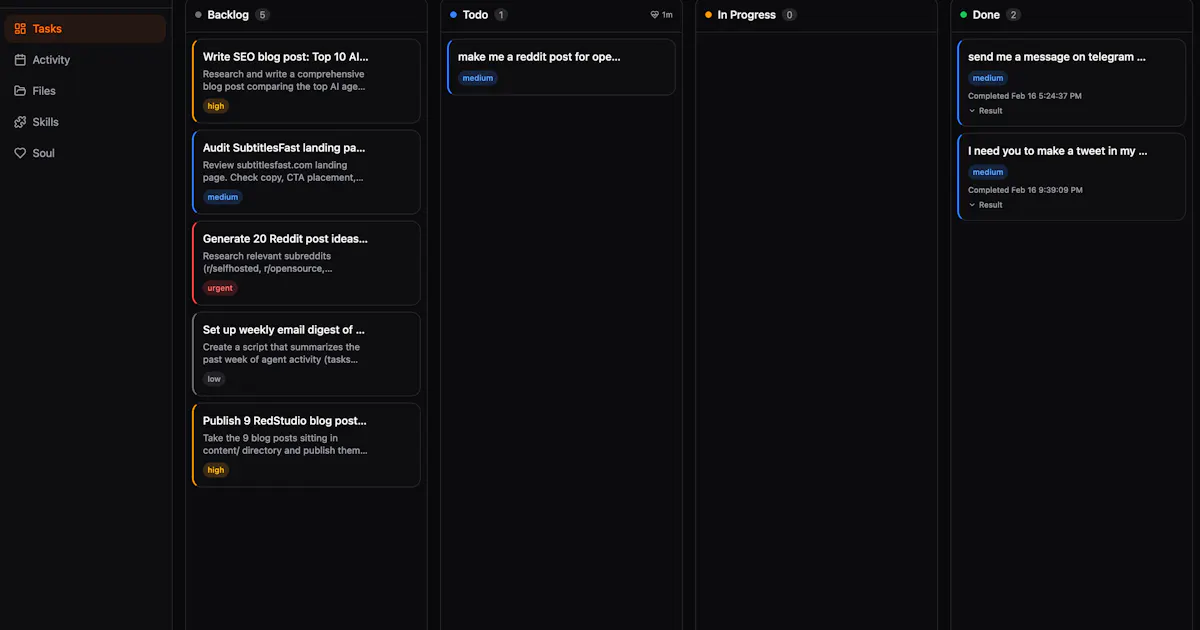Open the Set up weekly email digest card

point(306,354)
